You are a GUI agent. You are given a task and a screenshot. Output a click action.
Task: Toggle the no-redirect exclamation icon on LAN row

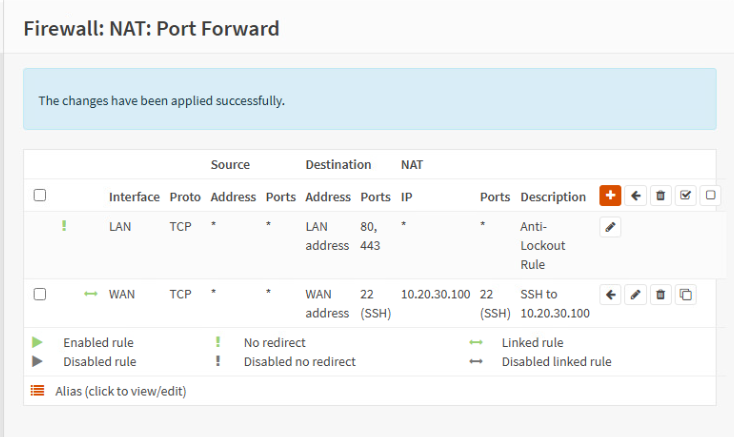[64, 226]
